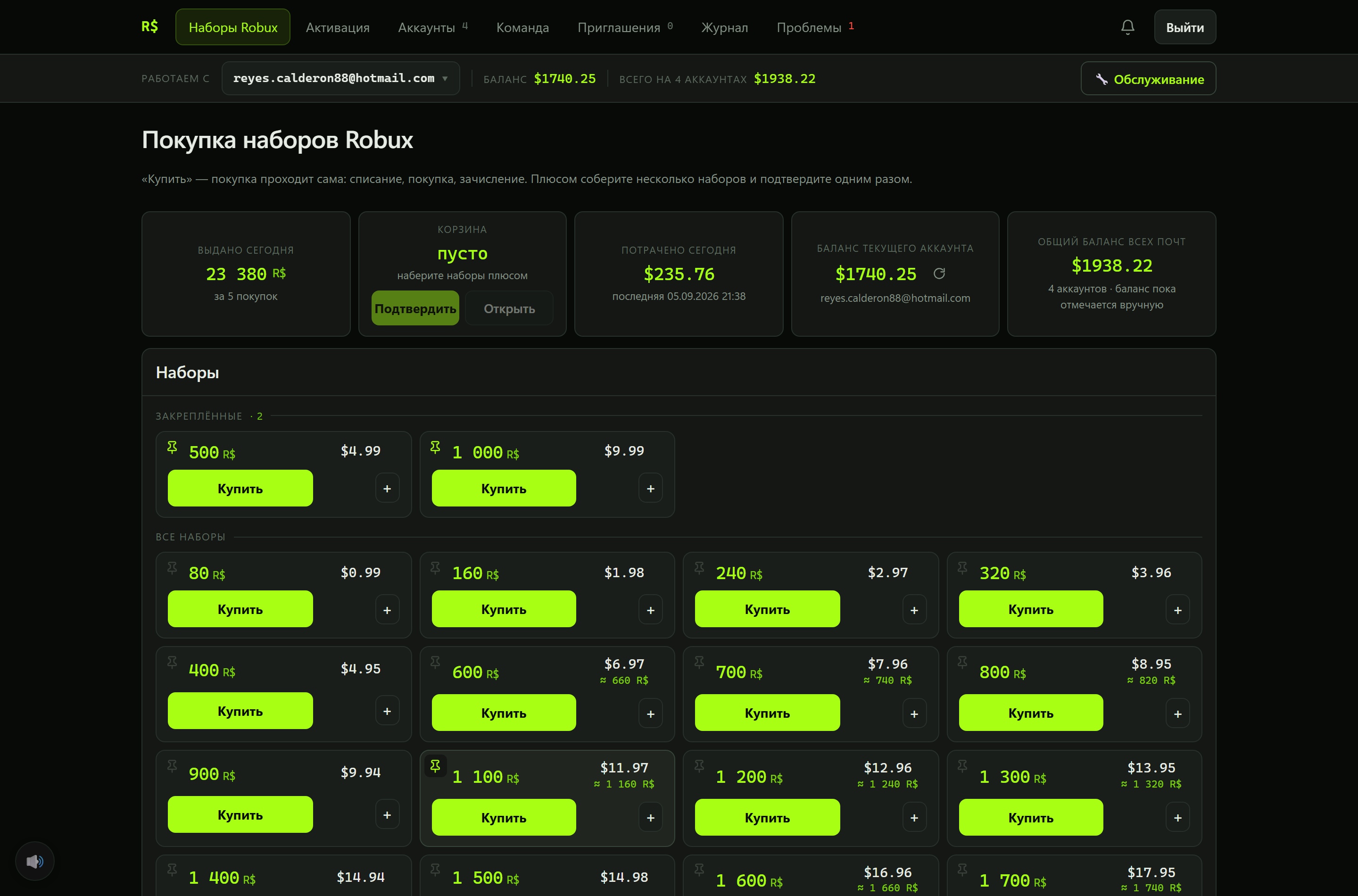Image resolution: width=1358 pixels, height=896 pixels.
Task: Open the working account email dropdown
Action: (340, 78)
